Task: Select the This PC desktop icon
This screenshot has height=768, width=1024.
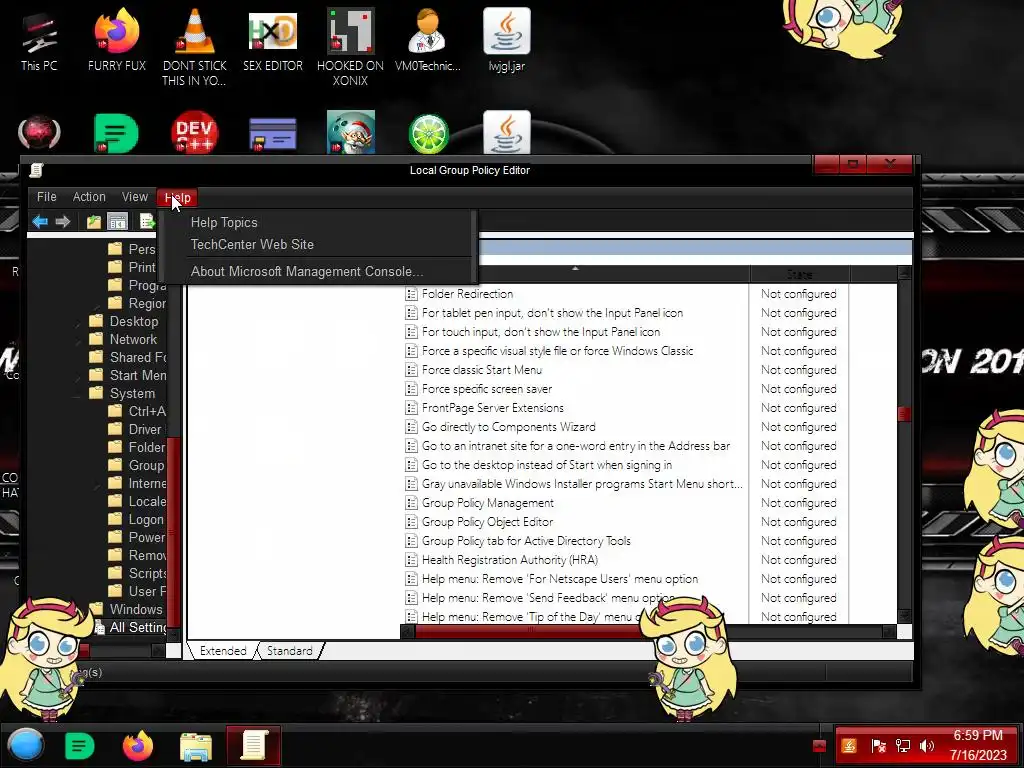Action: click(39, 39)
